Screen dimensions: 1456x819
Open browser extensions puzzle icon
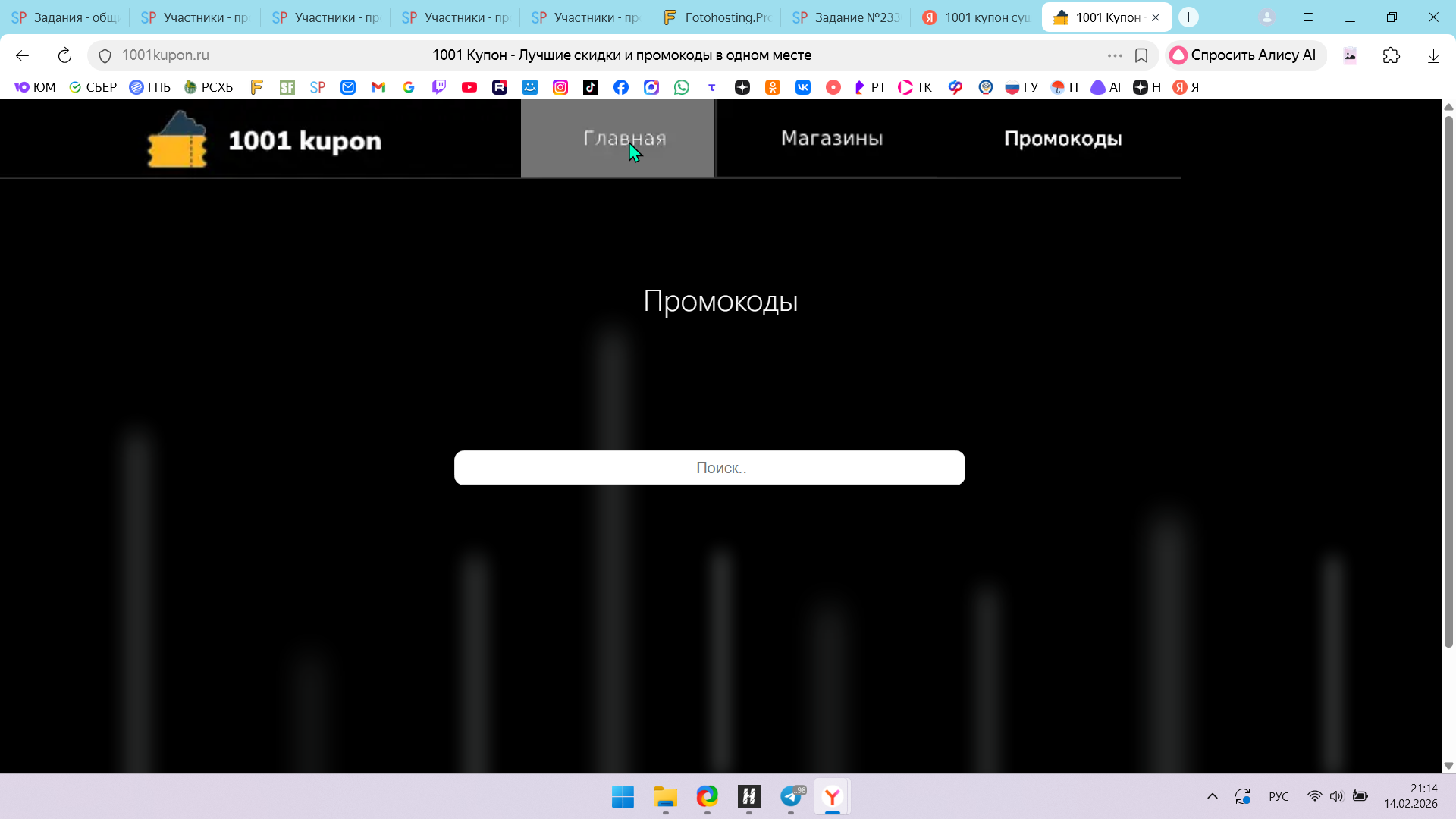click(x=1392, y=55)
